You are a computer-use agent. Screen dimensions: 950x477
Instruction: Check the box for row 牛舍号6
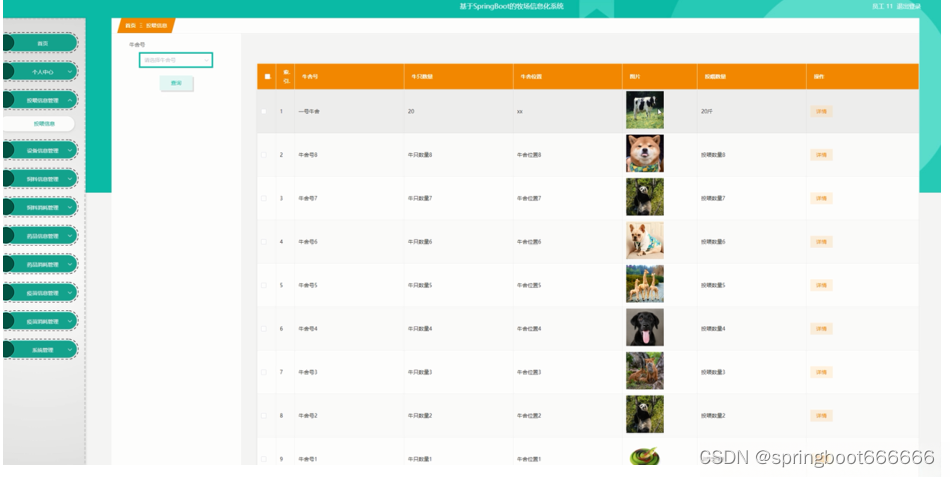click(264, 242)
